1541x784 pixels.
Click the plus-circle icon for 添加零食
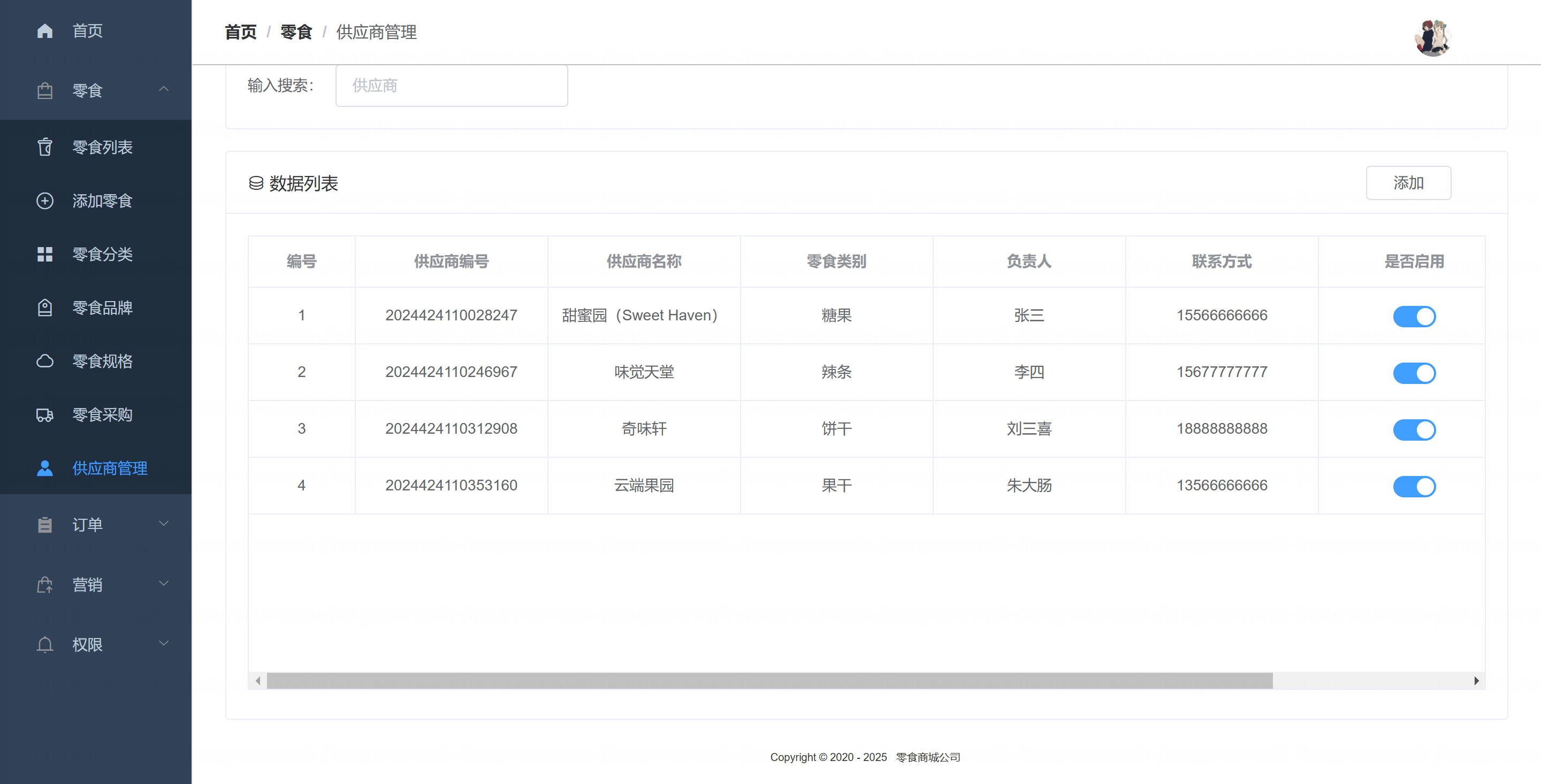point(45,201)
